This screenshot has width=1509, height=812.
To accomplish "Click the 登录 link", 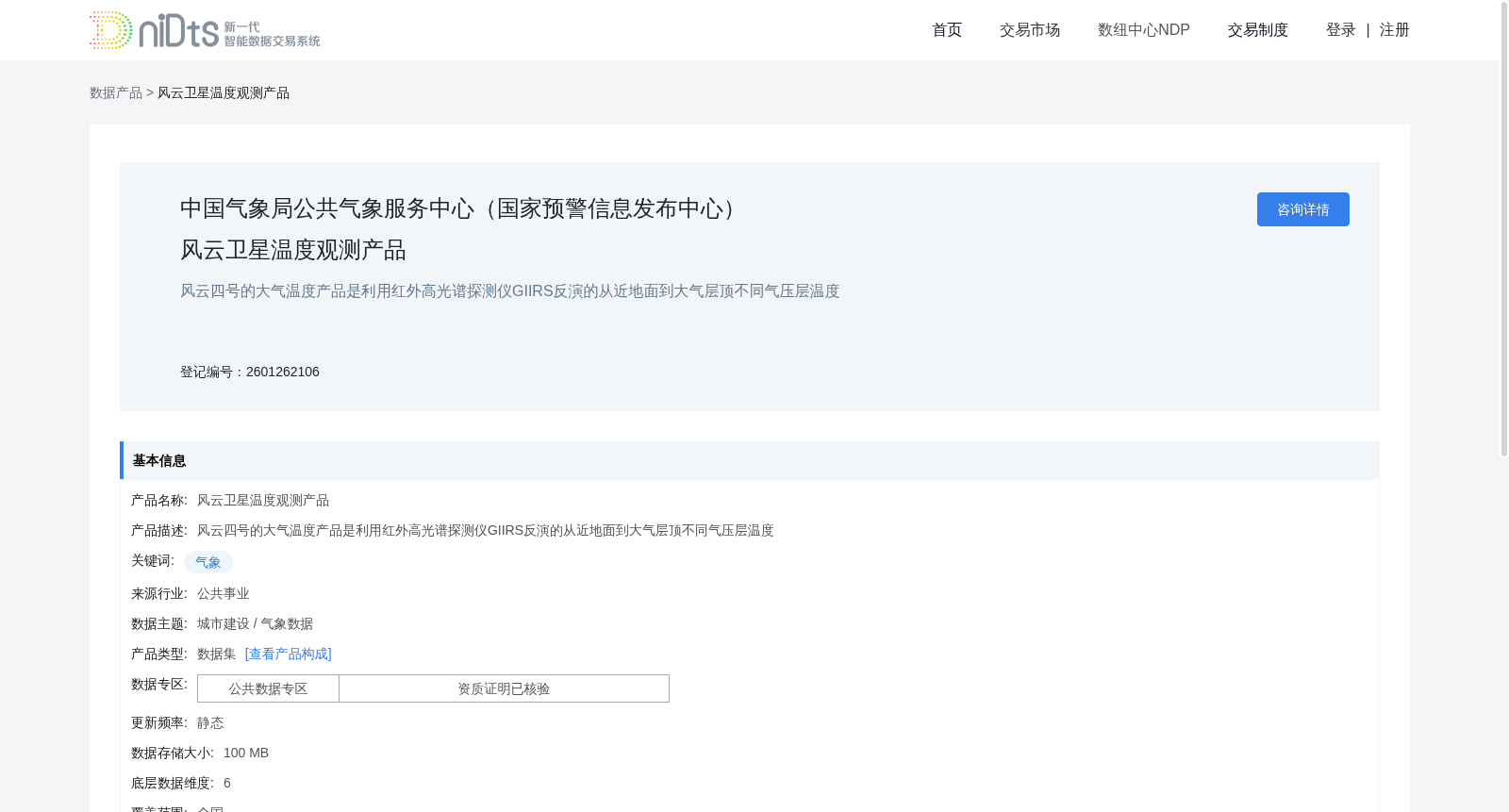I will click(x=1341, y=30).
